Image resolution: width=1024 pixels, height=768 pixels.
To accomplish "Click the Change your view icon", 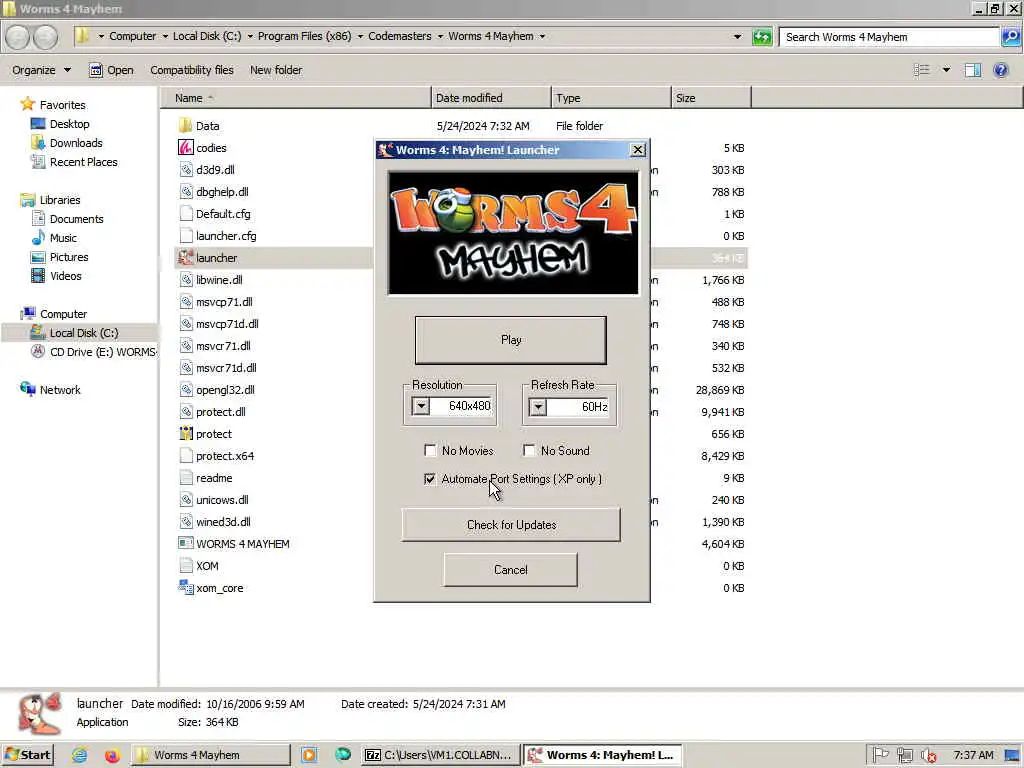I will (x=921, y=70).
